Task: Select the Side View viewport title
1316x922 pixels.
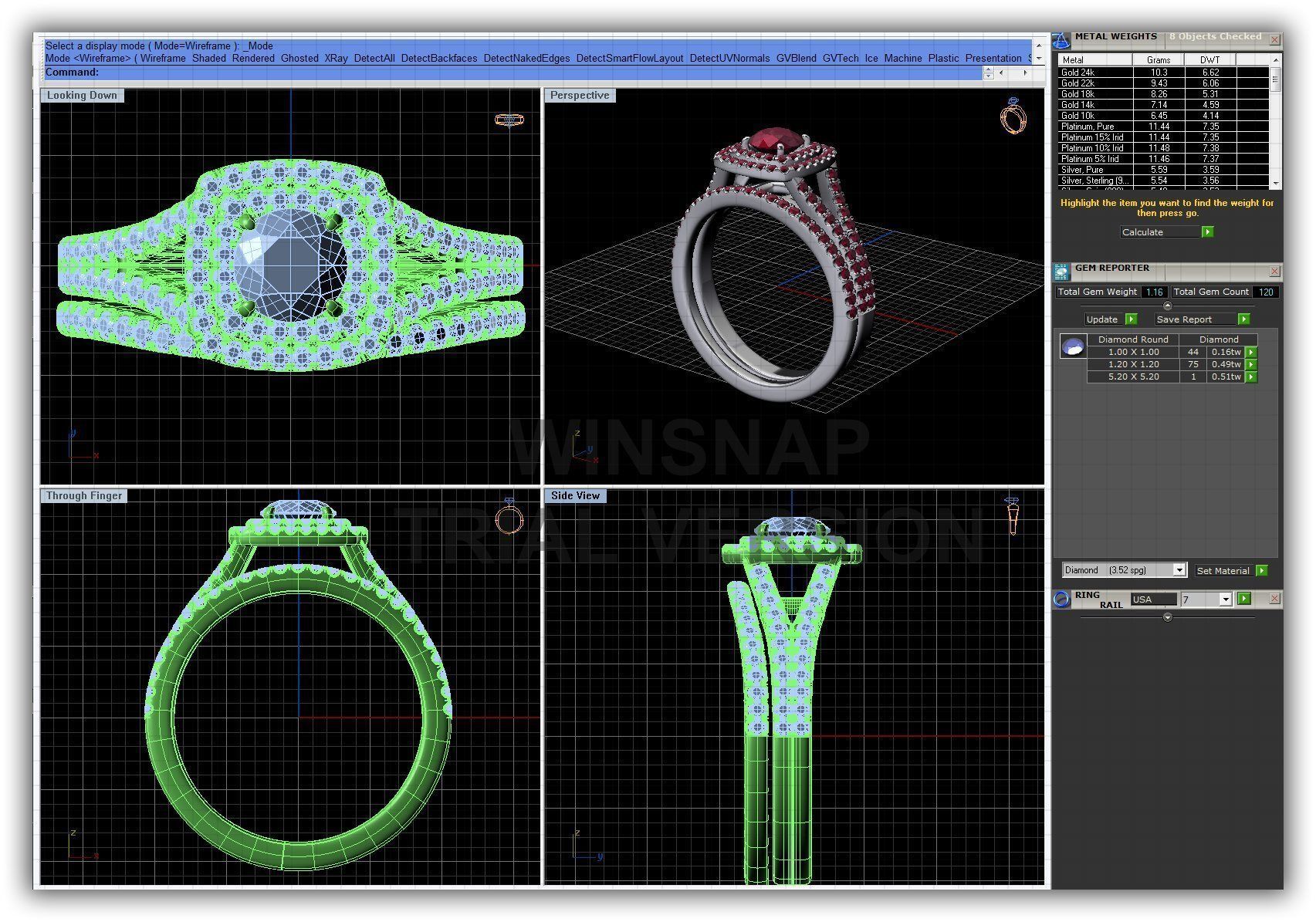Action: (576, 496)
